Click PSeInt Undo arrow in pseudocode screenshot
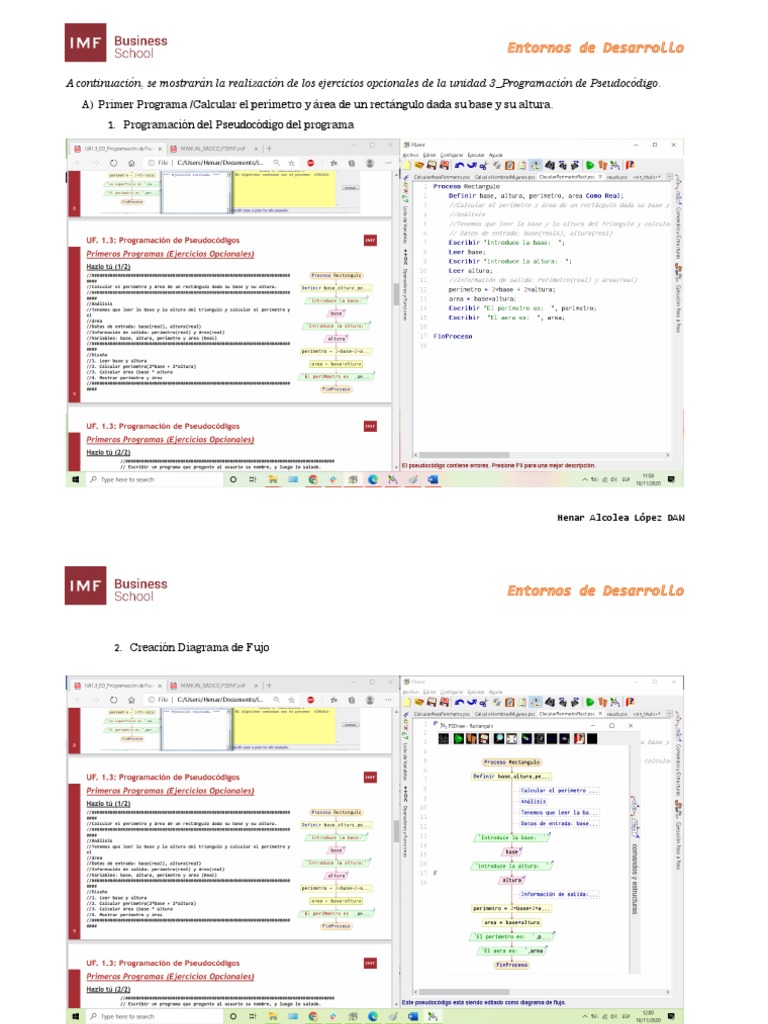 pos(459,165)
